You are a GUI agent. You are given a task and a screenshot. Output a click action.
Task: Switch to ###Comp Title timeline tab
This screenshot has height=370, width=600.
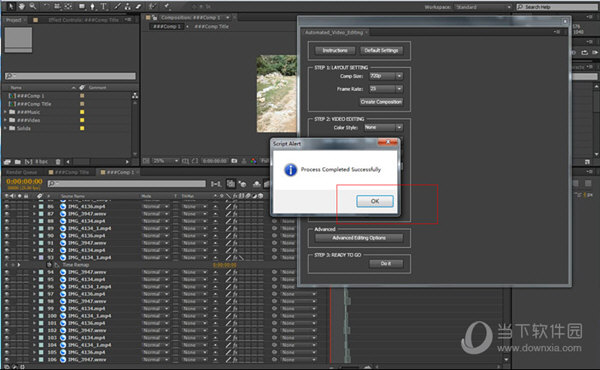(x=69, y=172)
